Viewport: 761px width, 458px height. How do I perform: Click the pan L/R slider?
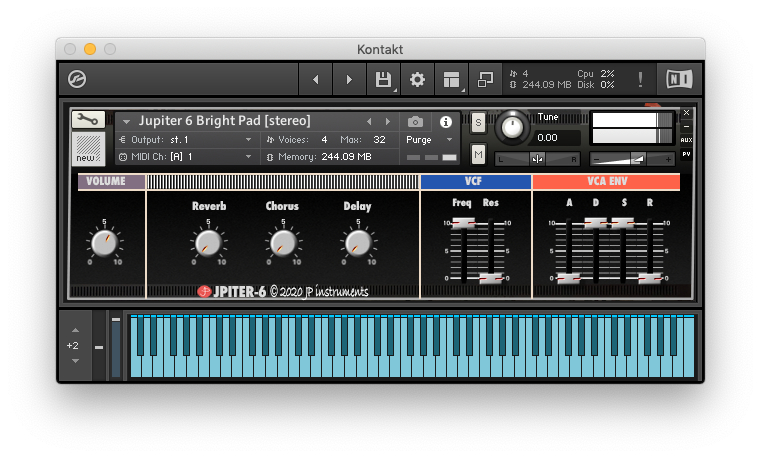point(537,159)
